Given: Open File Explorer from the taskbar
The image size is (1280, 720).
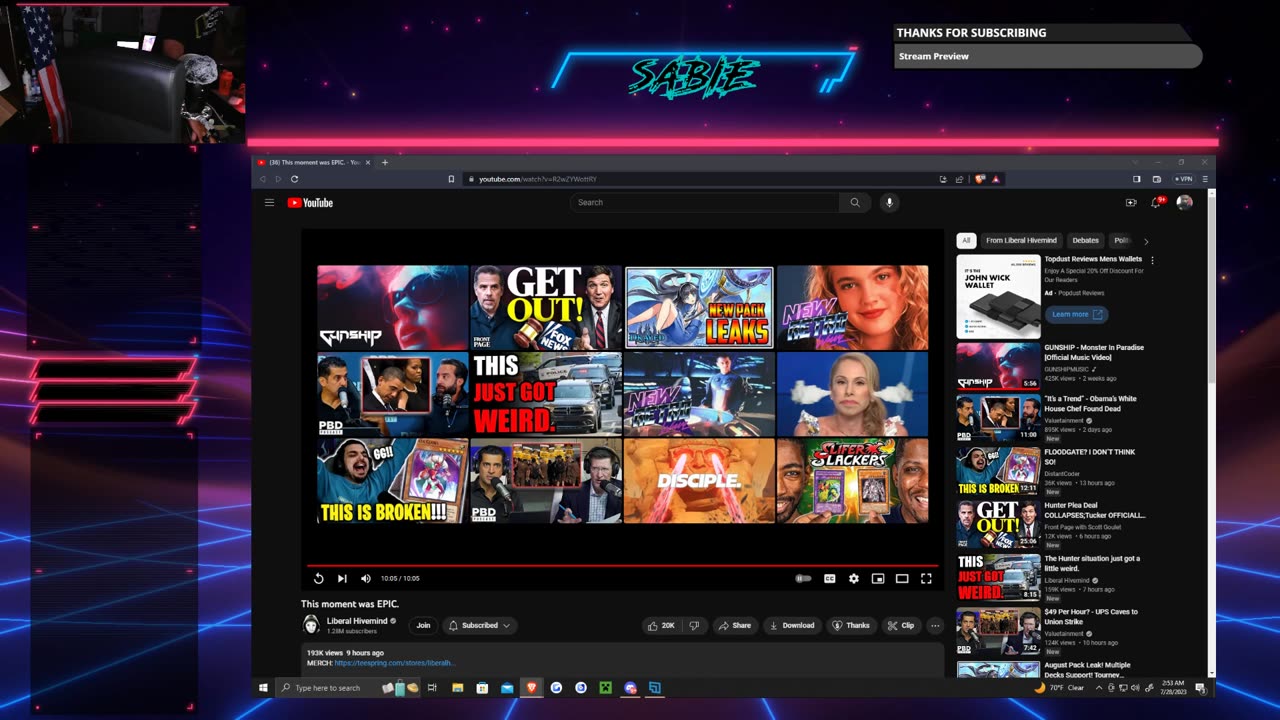Looking at the screenshot, I should (457, 688).
